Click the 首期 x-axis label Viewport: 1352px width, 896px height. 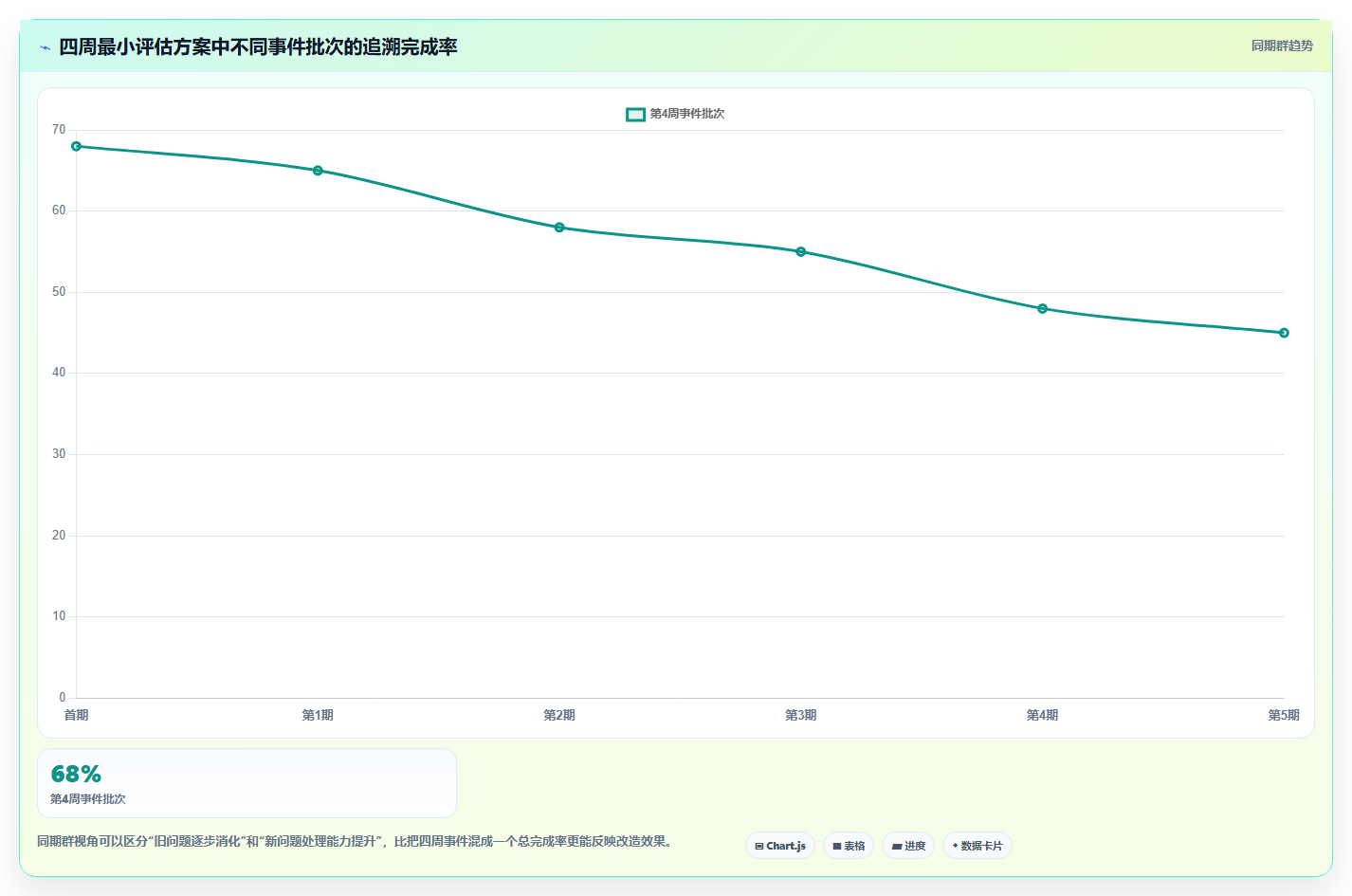coord(77,715)
